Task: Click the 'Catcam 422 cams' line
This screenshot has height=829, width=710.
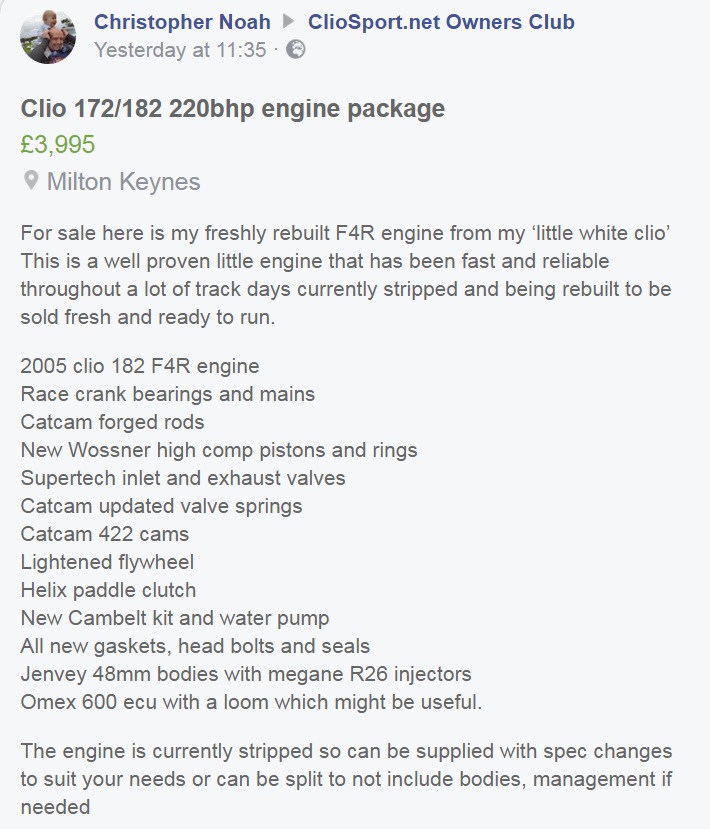Action: point(104,533)
